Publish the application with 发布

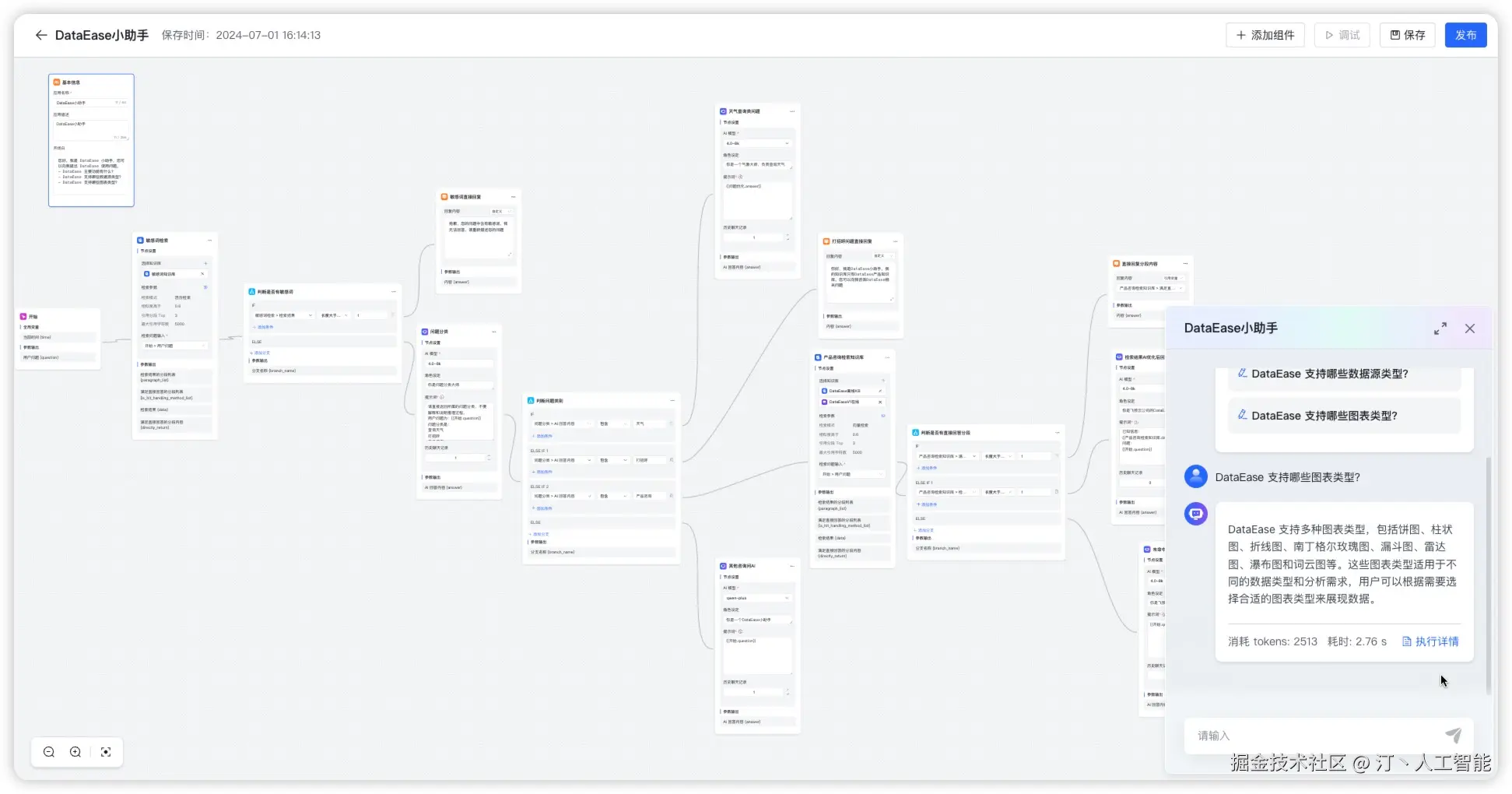point(1466,35)
